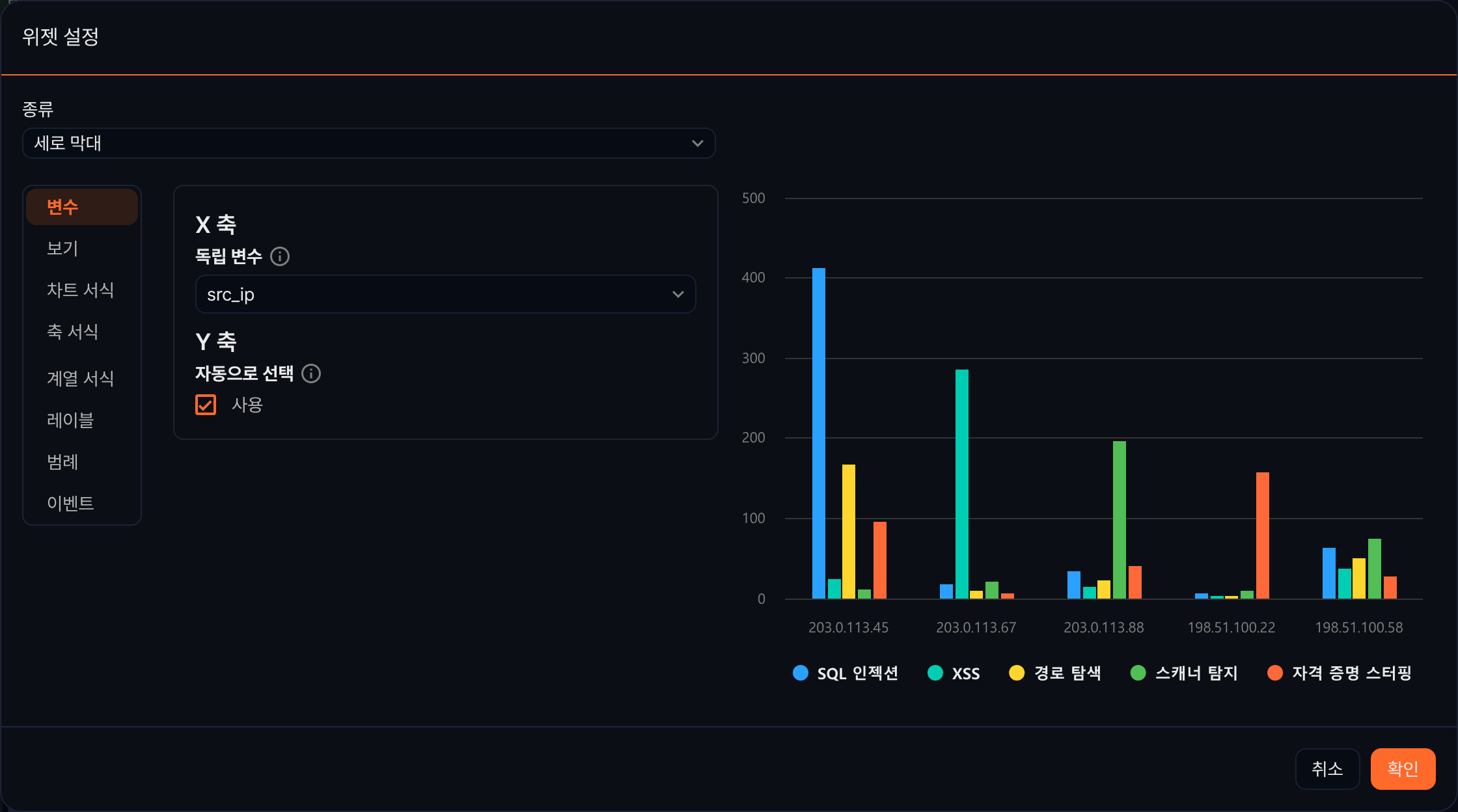
Task: Click the info icon next to 자동으로 선택
Action: tap(311, 373)
